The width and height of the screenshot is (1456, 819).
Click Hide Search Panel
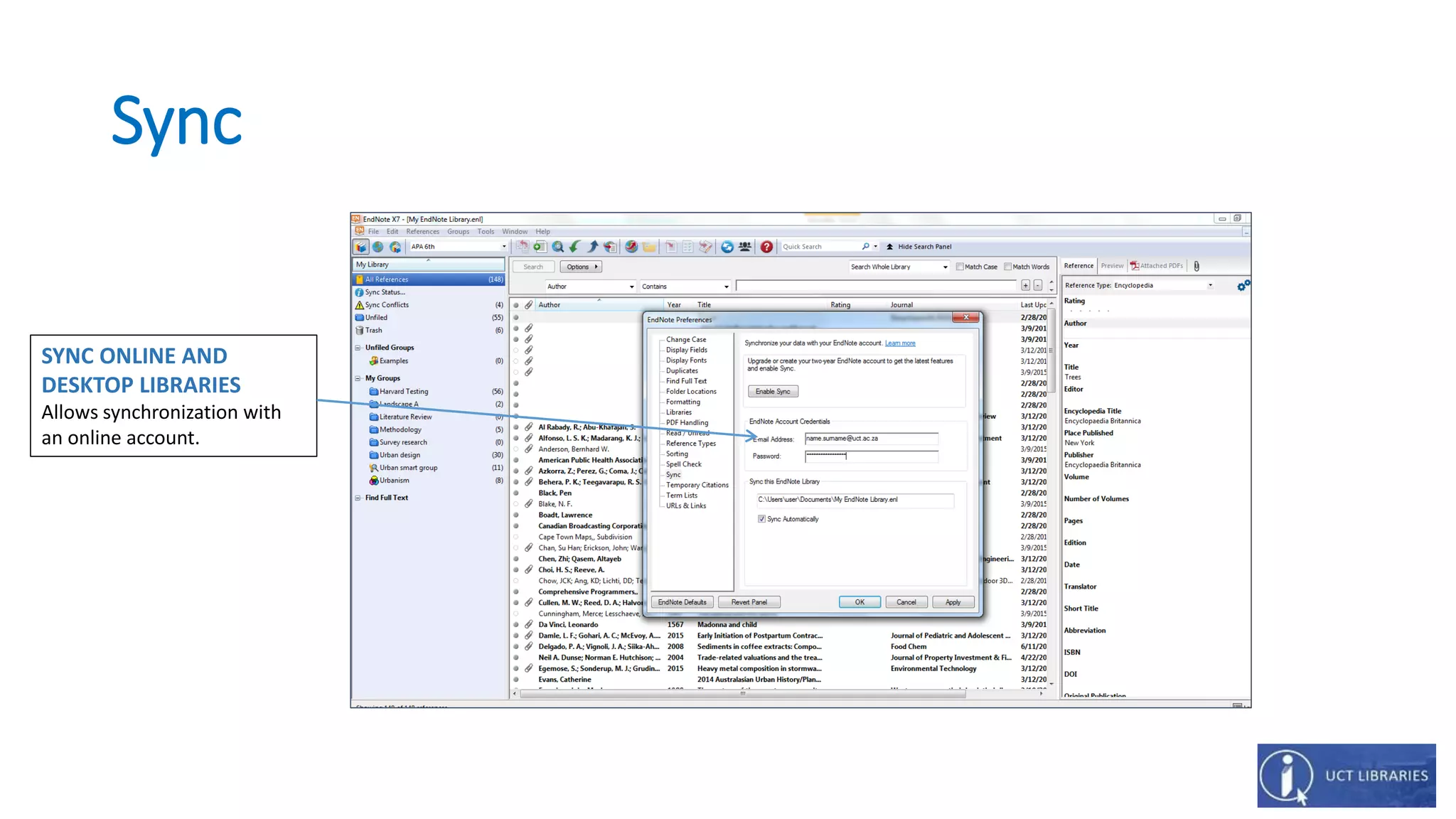click(x=919, y=247)
